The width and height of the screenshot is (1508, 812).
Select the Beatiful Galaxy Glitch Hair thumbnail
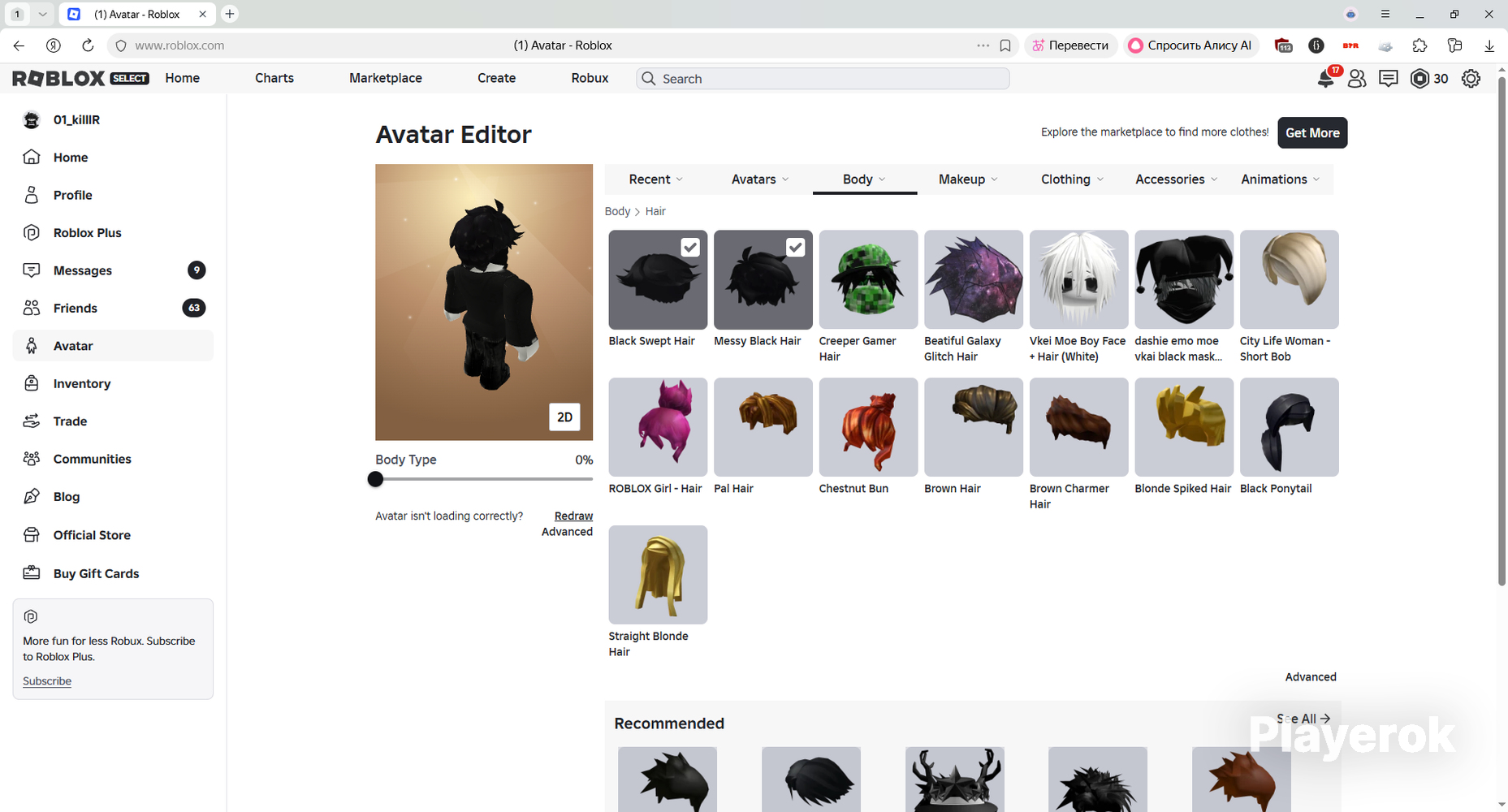point(974,279)
